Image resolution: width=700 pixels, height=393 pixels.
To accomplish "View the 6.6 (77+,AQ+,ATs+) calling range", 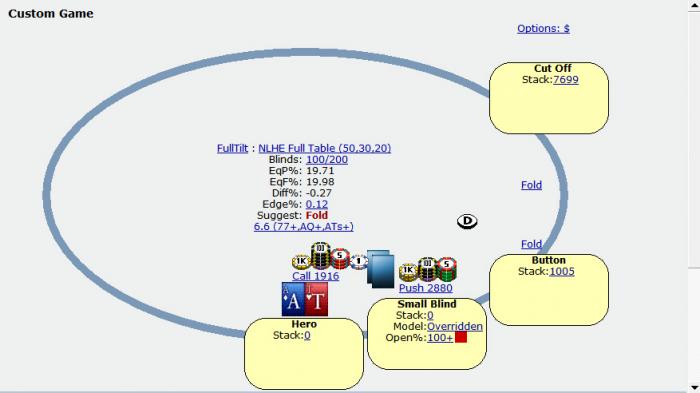I will tap(304, 226).
